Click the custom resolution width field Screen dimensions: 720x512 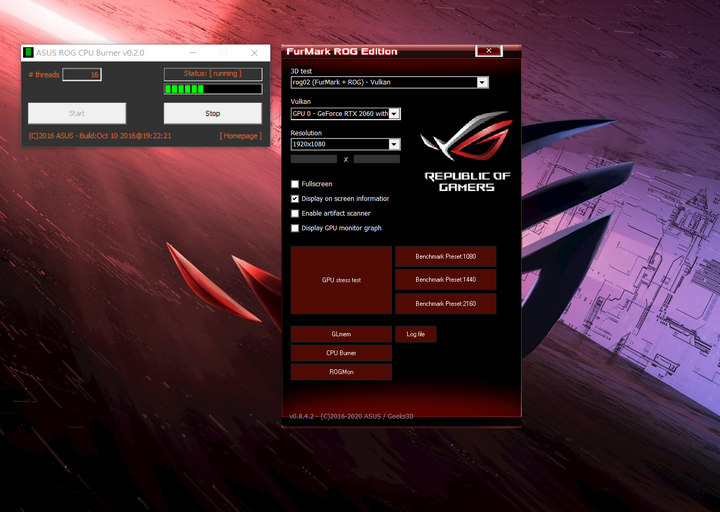(x=314, y=159)
